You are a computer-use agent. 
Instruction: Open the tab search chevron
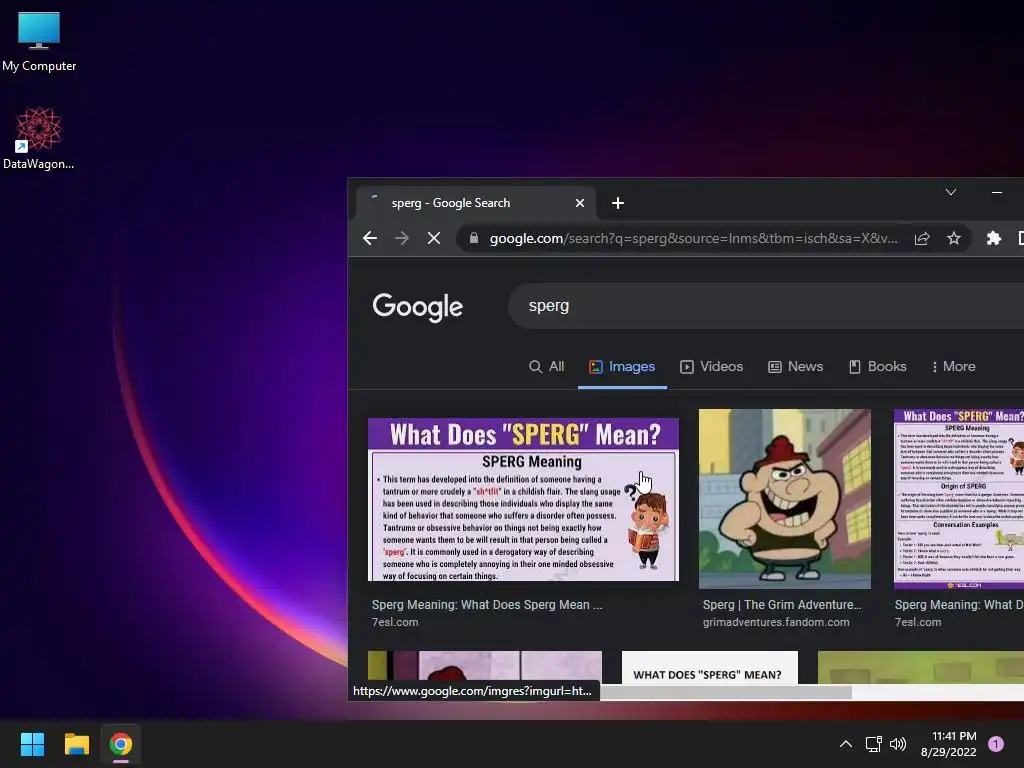pyautogui.click(x=951, y=192)
